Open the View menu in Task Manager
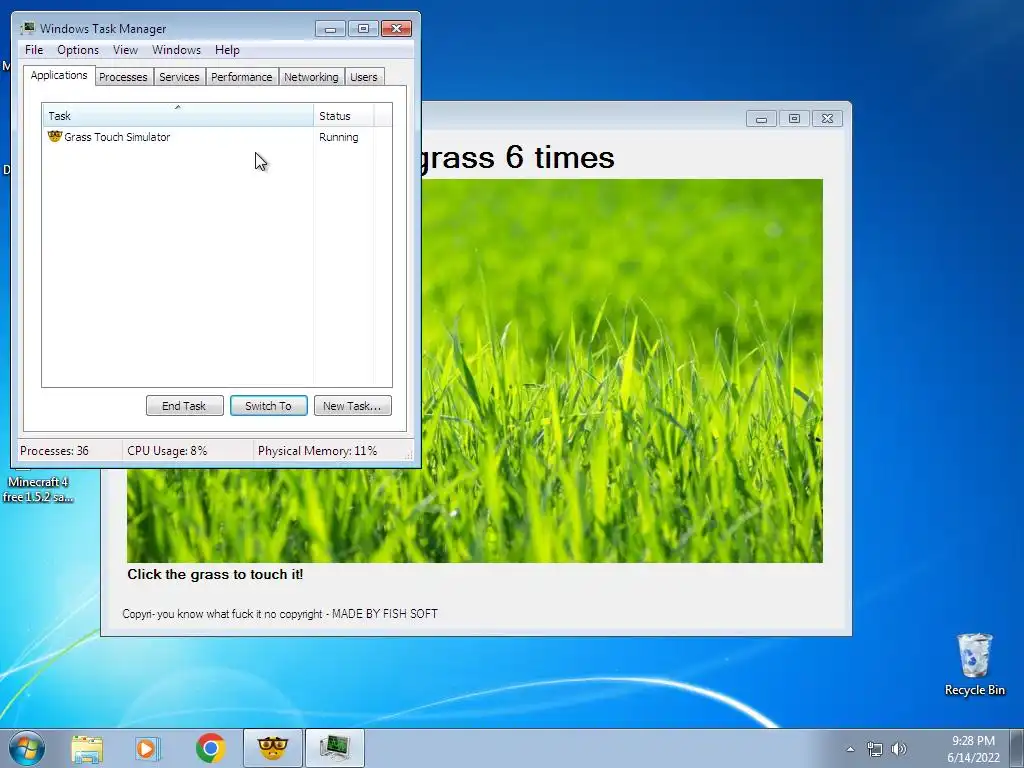1024x768 pixels. (x=125, y=50)
